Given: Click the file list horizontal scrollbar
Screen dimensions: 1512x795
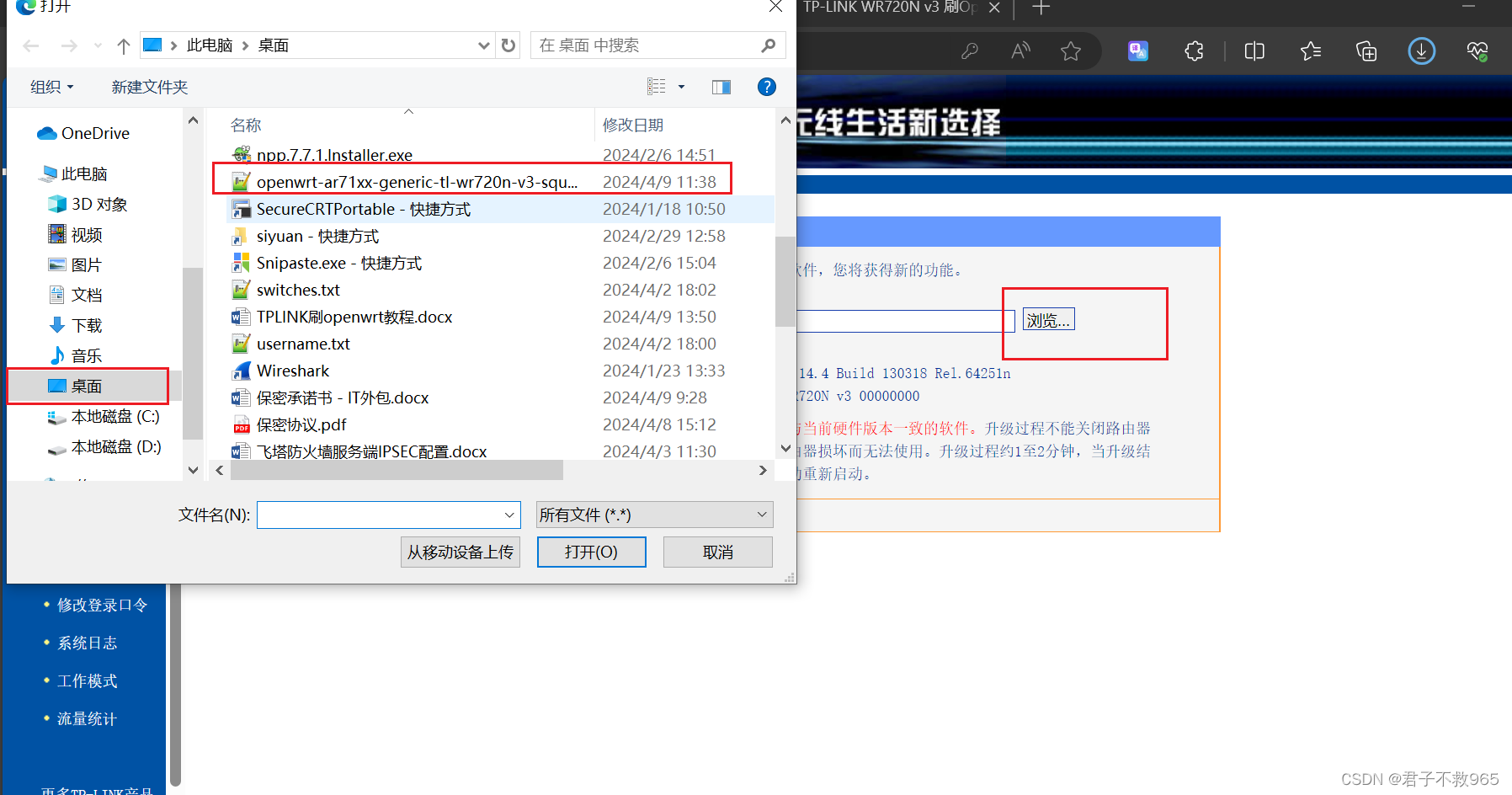Looking at the screenshot, I should 397,470.
